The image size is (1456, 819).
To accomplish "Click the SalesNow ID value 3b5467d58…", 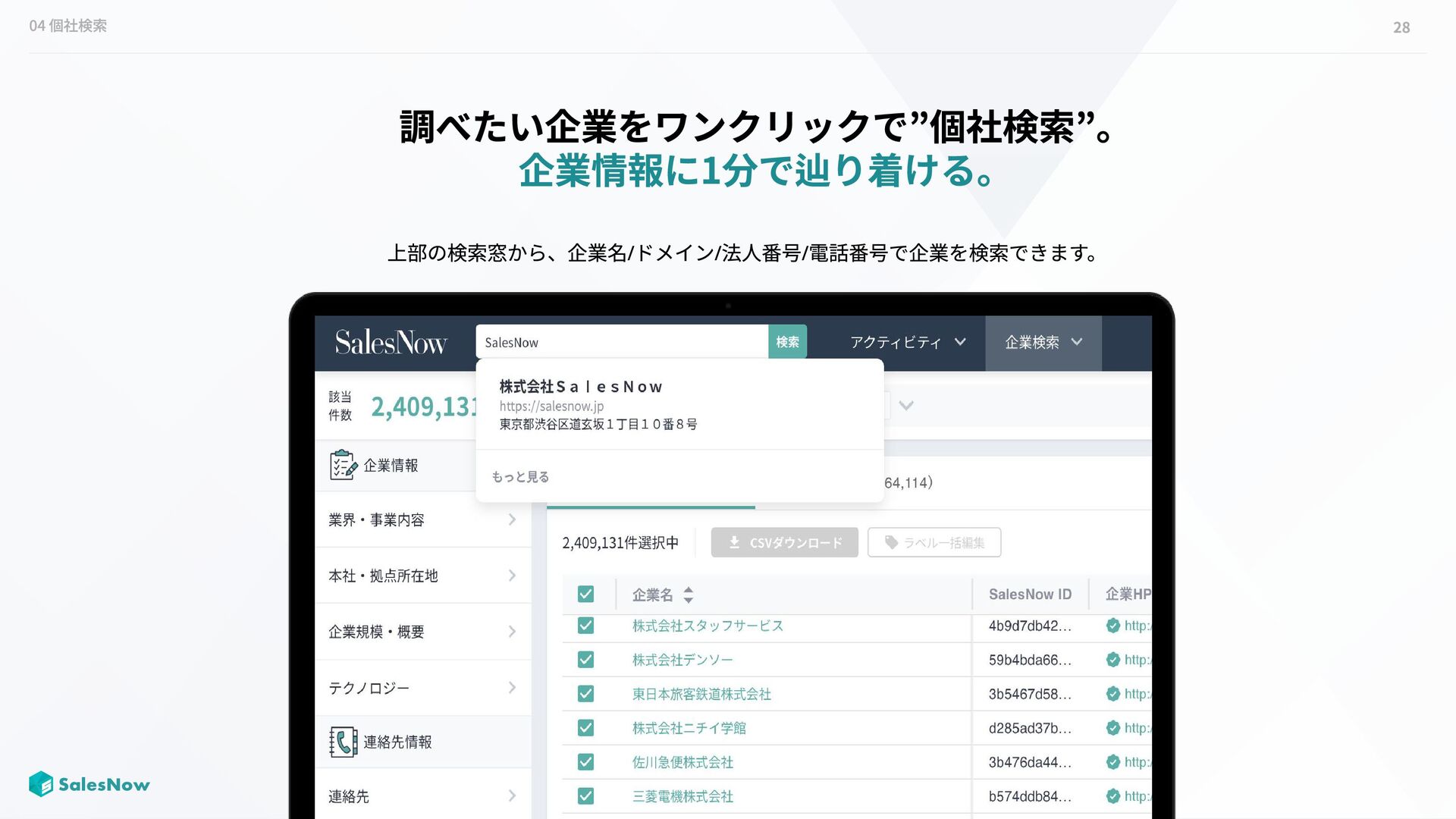I will [x=1030, y=694].
